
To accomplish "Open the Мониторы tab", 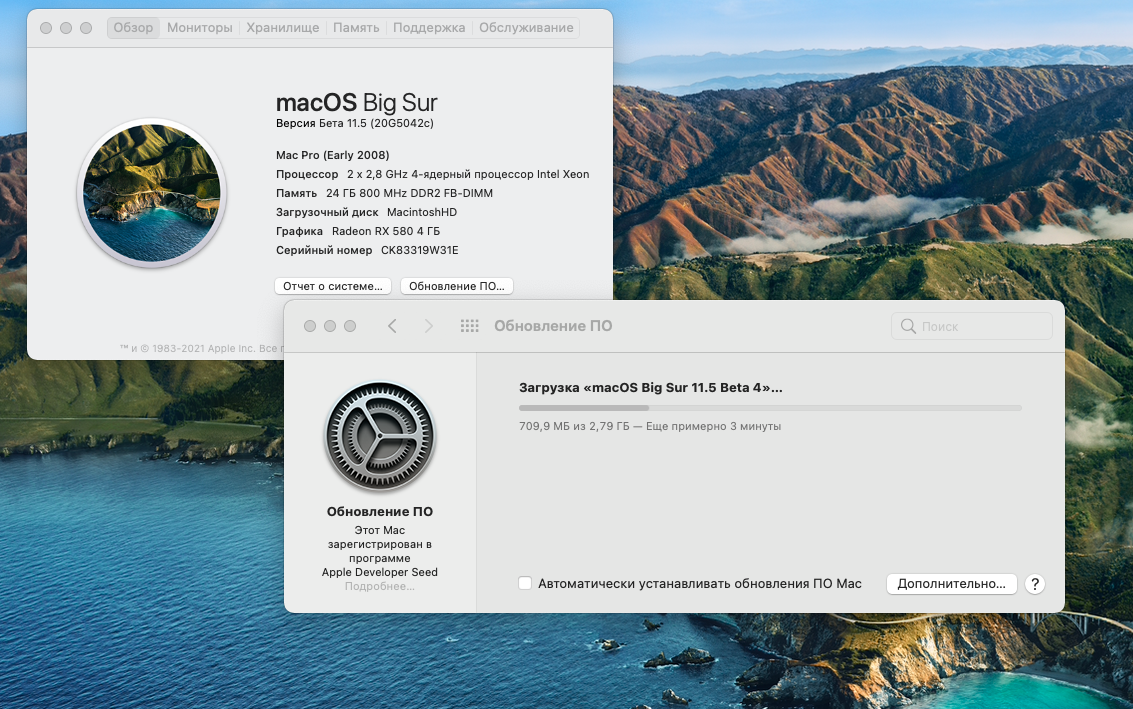I will pyautogui.click(x=199, y=27).
